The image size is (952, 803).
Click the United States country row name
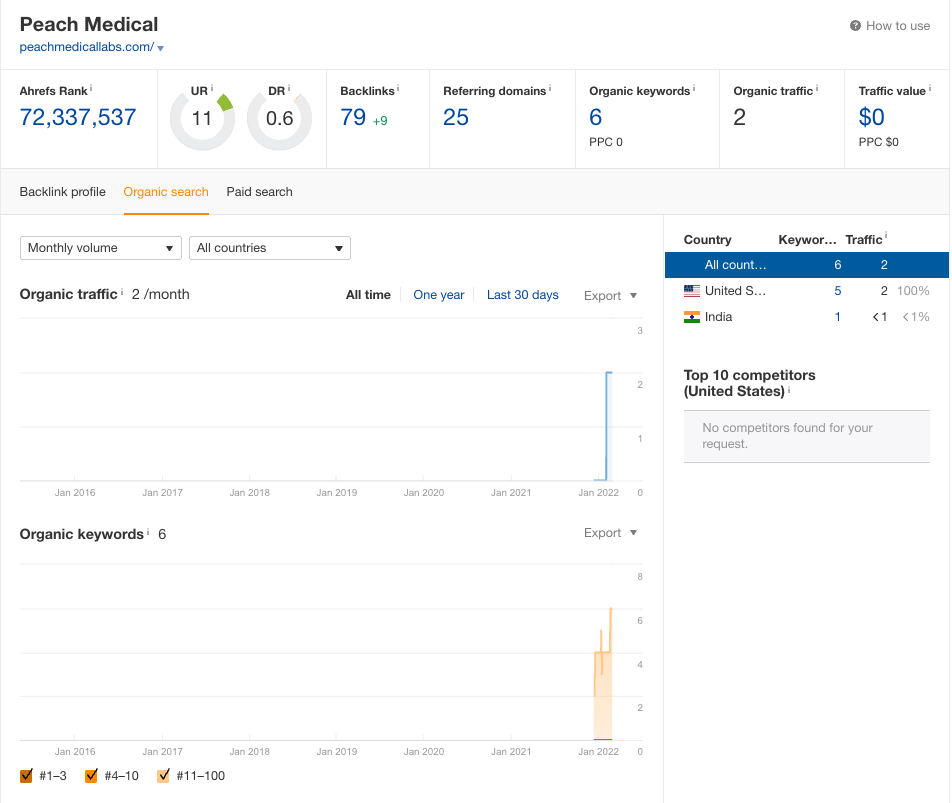tap(735, 291)
